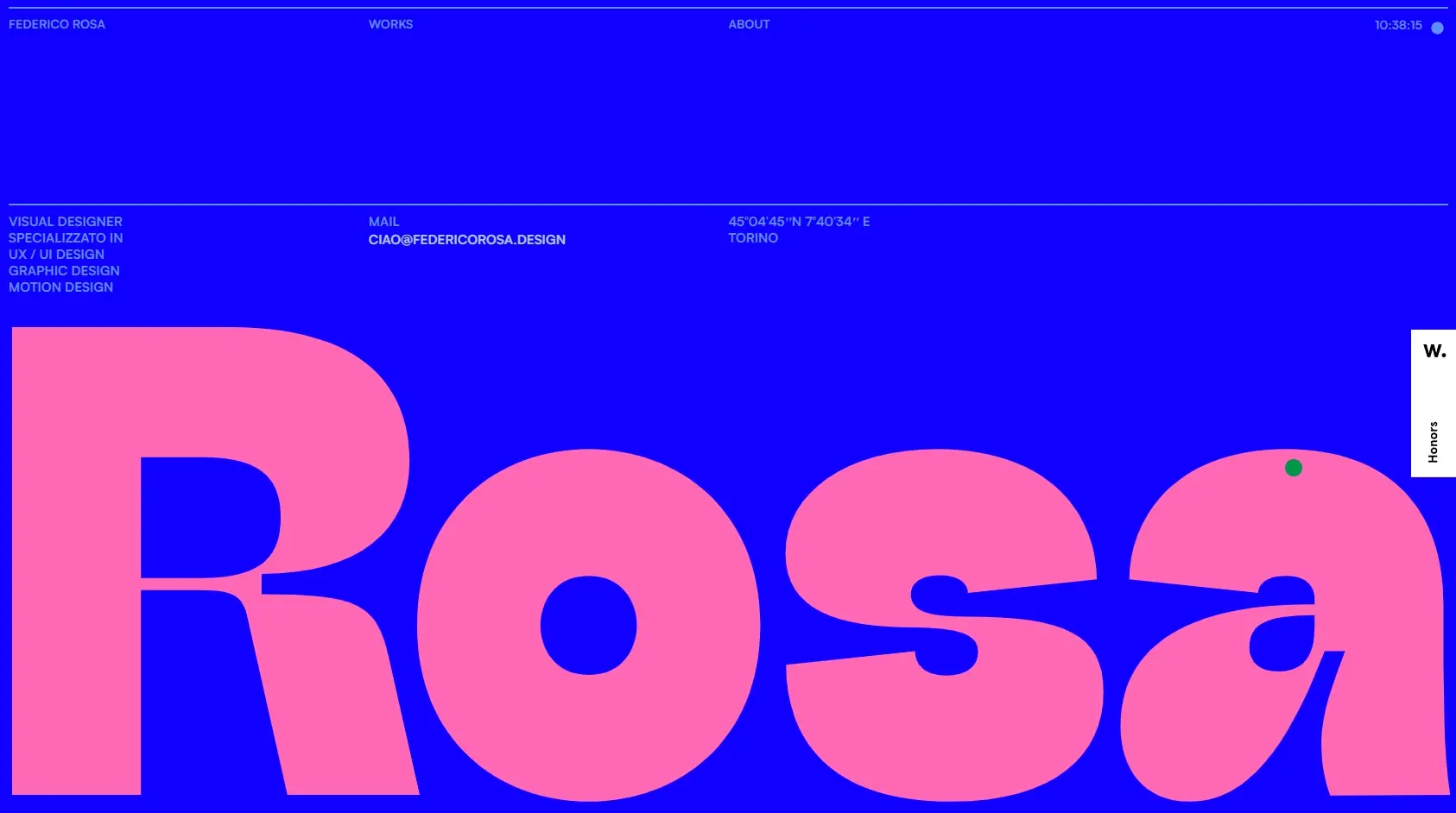This screenshot has width=1456, height=813.
Task: Click the UX / UI DESIGN text
Action: [56, 255]
